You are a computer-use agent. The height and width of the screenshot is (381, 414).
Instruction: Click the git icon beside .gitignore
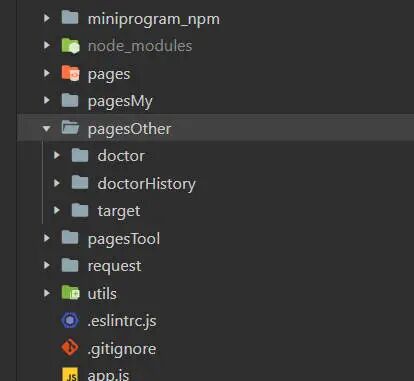click(70, 348)
